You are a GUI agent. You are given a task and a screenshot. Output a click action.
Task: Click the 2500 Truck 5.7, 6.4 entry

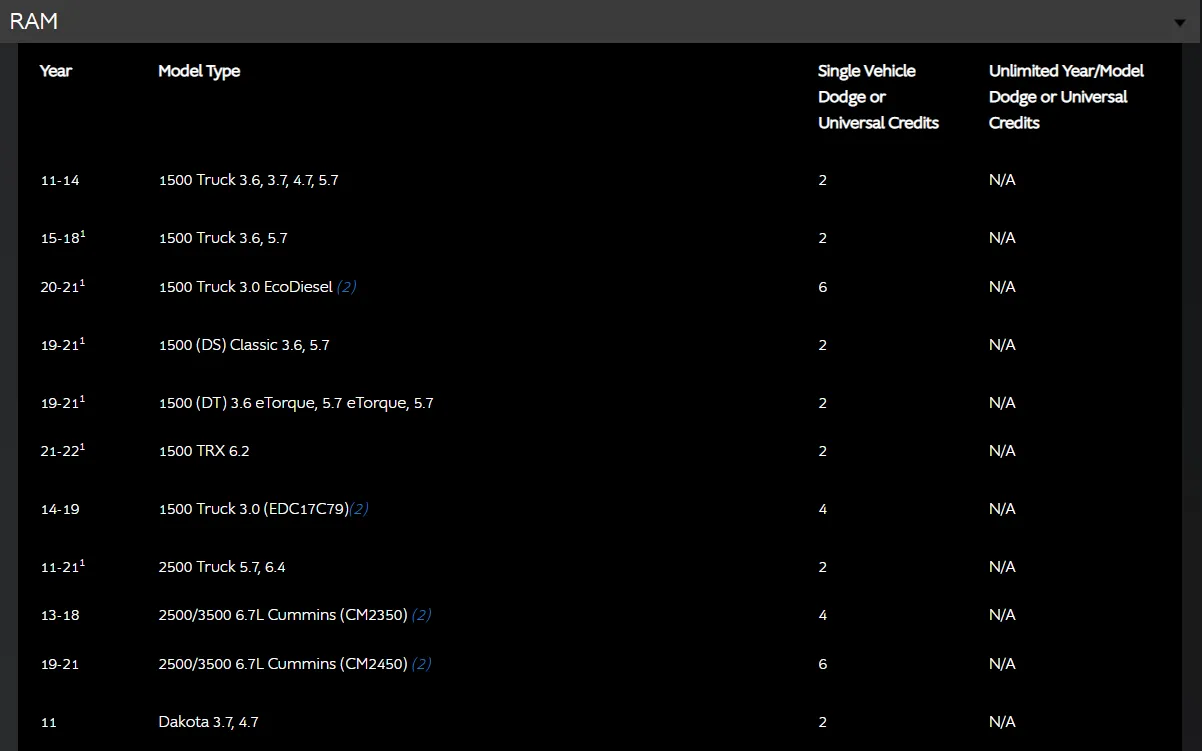(222, 567)
